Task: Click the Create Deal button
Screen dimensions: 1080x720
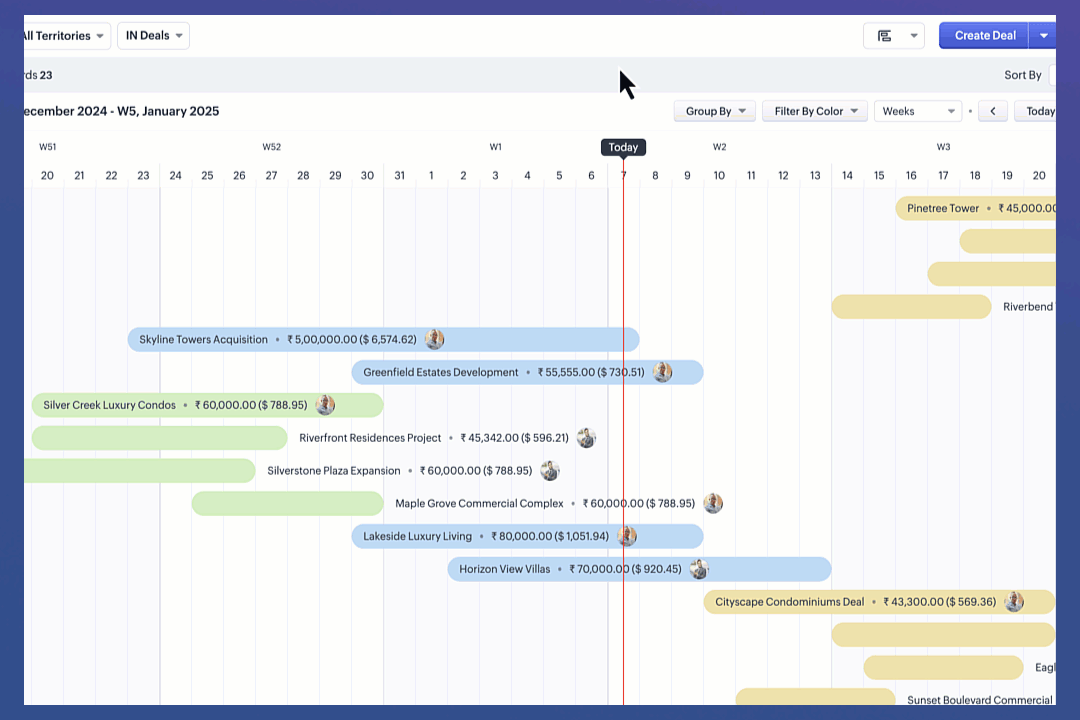Action: (x=984, y=36)
